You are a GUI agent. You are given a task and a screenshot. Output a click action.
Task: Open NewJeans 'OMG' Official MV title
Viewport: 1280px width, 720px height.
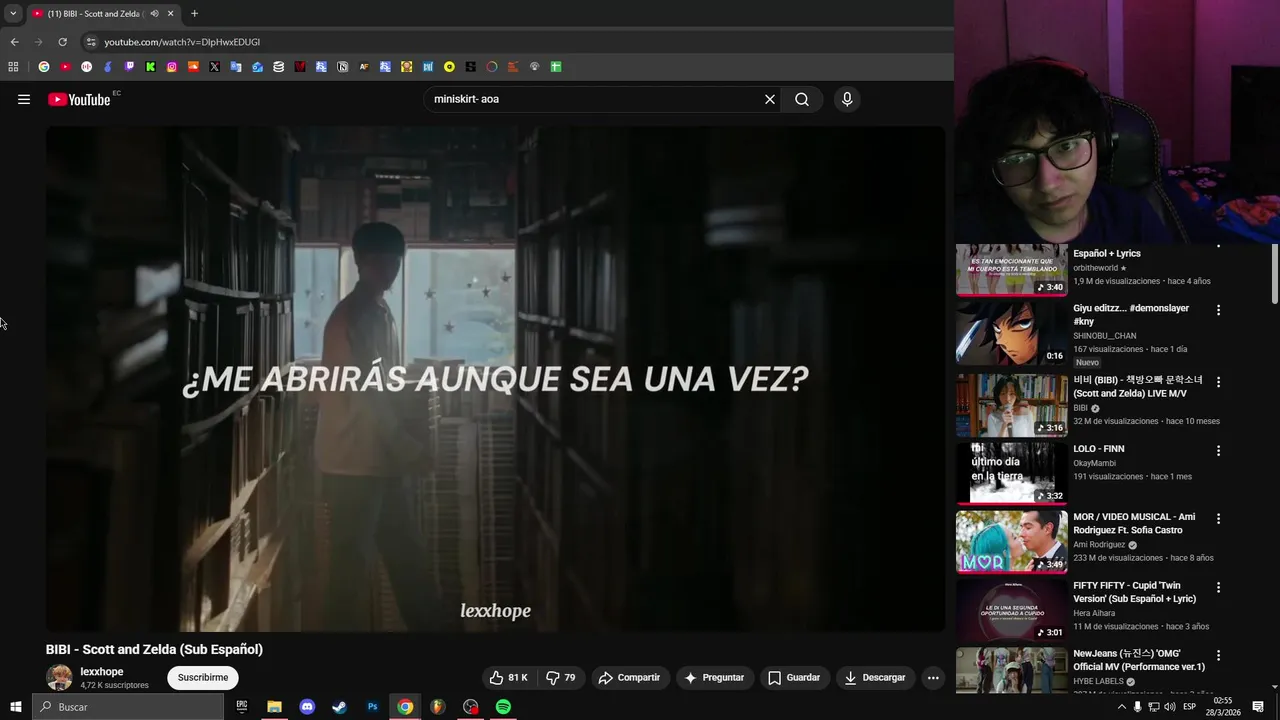coord(1139,660)
